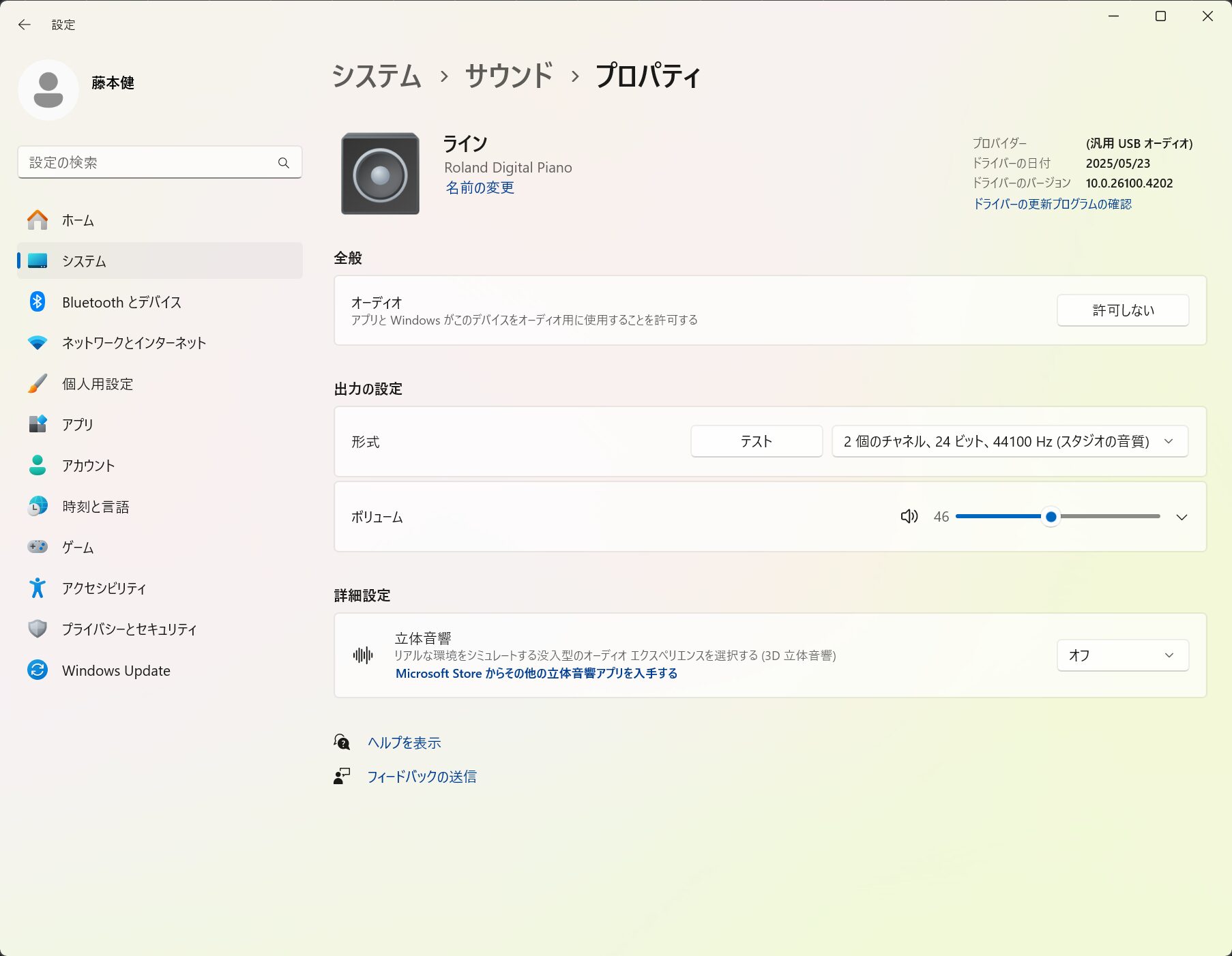Click the help headset icon

tap(342, 742)
